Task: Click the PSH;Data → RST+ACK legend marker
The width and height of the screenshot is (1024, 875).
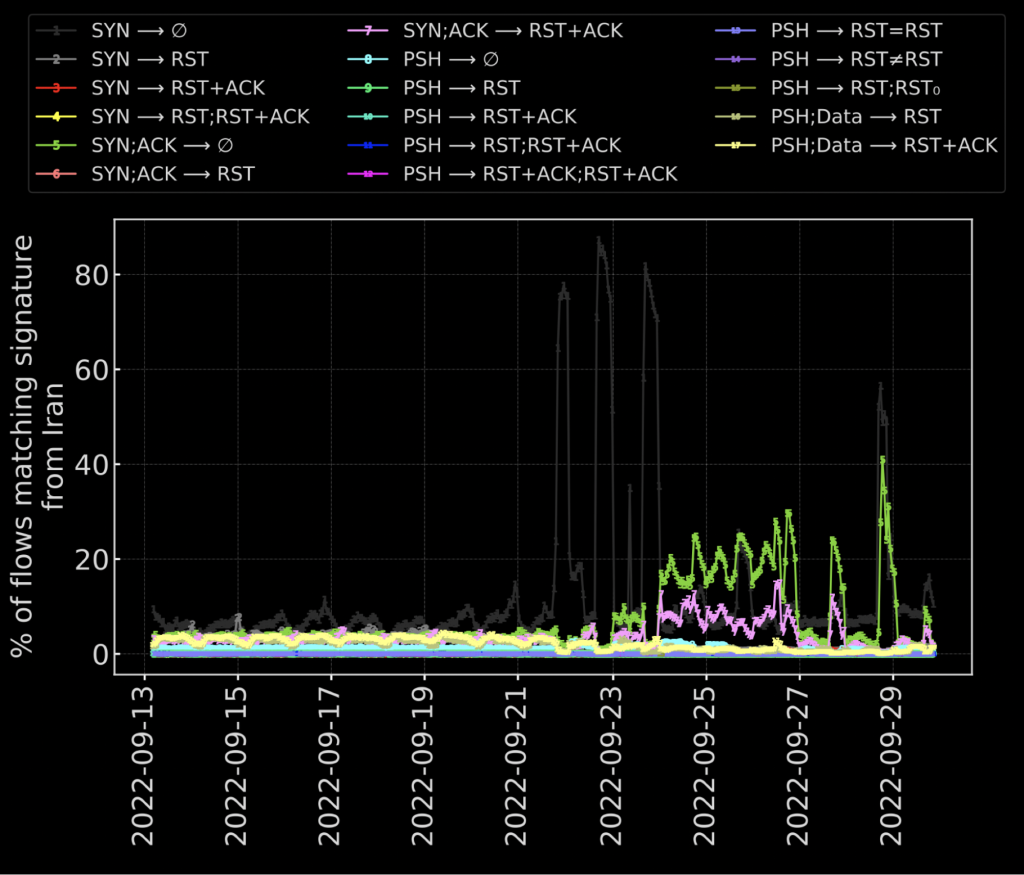Action: tap(736, 146)
